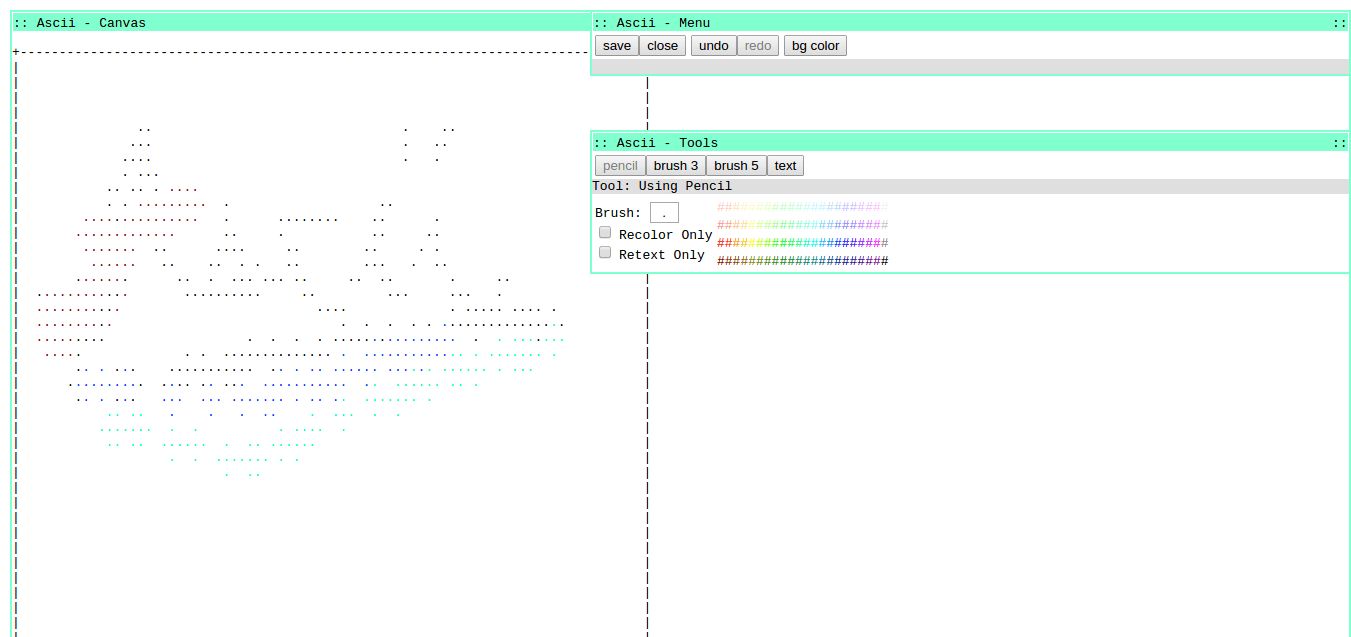
Task: Open the bg color option
Action: pos(815,45)
